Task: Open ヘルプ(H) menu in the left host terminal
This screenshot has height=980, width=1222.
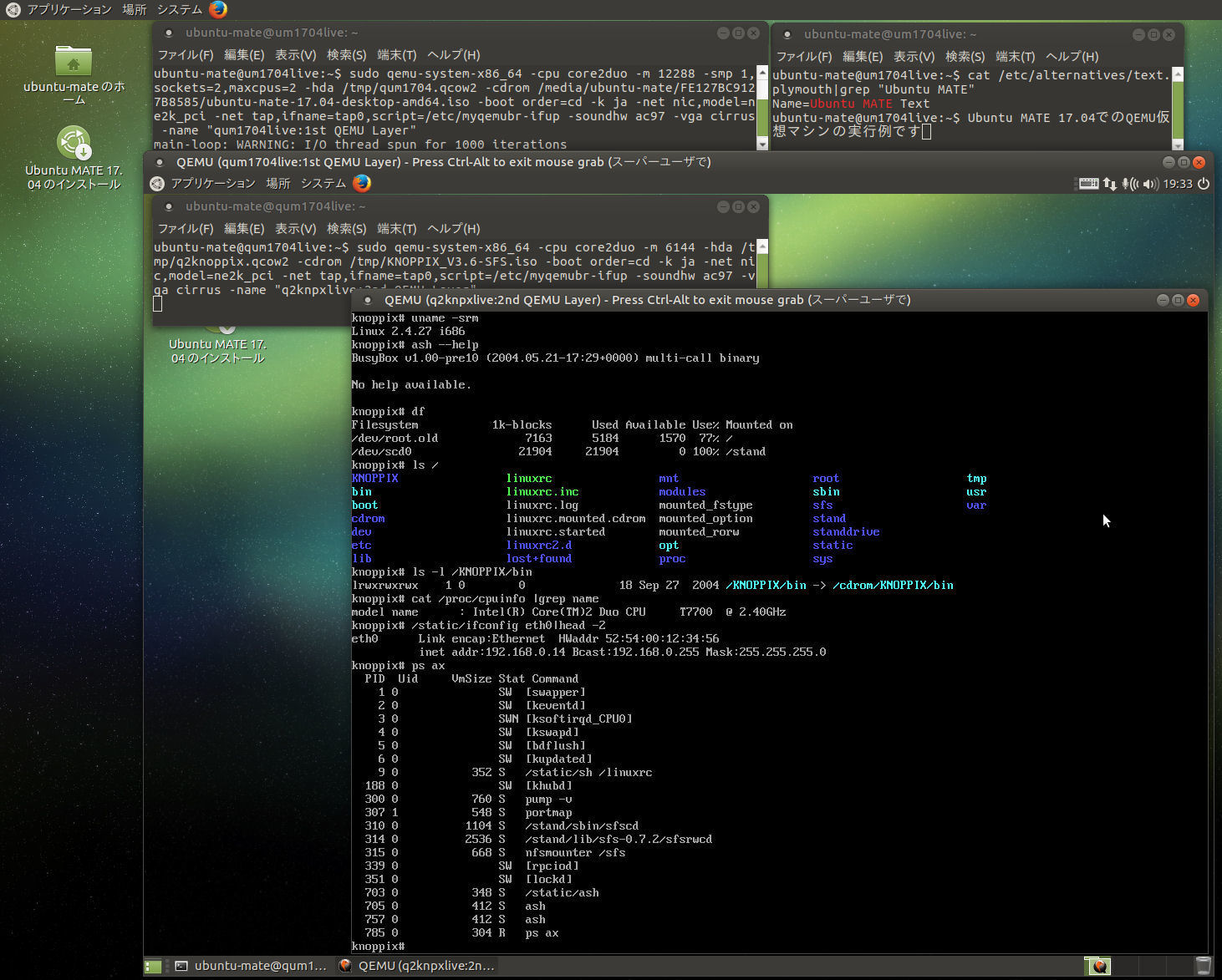Action: click(x=454, y=55)
